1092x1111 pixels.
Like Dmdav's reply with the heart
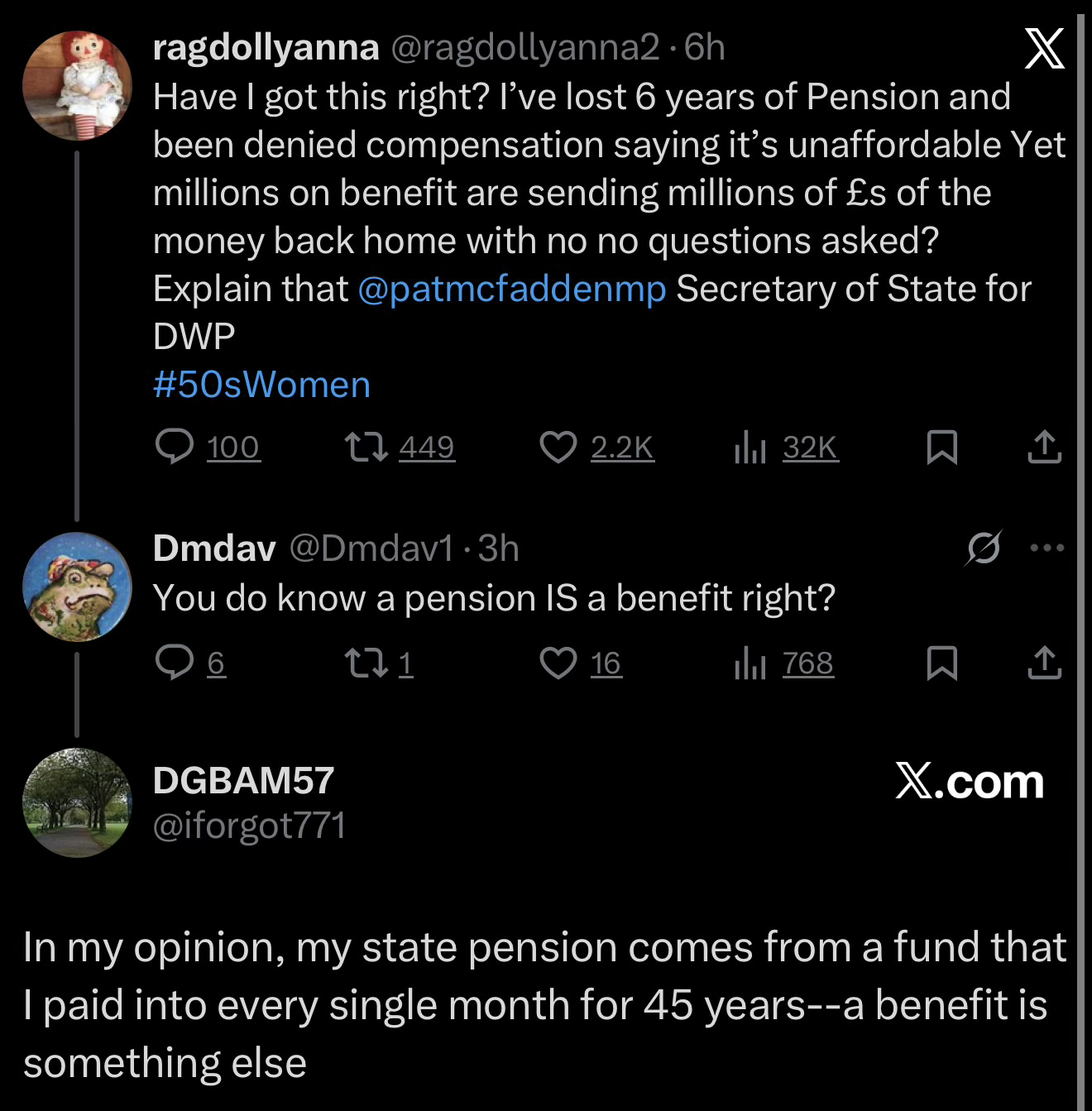(x=558, y=663)
